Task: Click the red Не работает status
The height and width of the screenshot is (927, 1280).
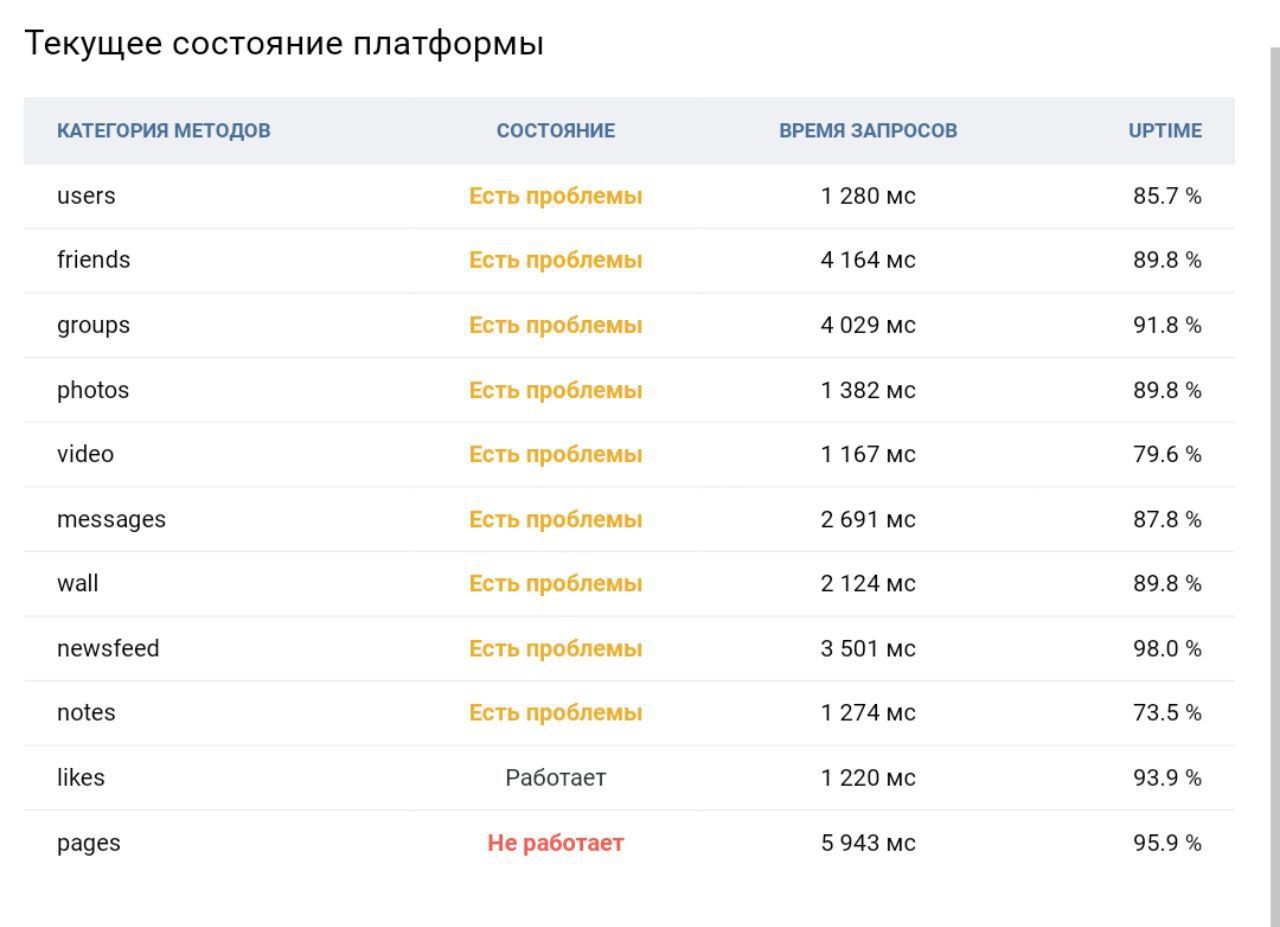Action: pos(556,843)
